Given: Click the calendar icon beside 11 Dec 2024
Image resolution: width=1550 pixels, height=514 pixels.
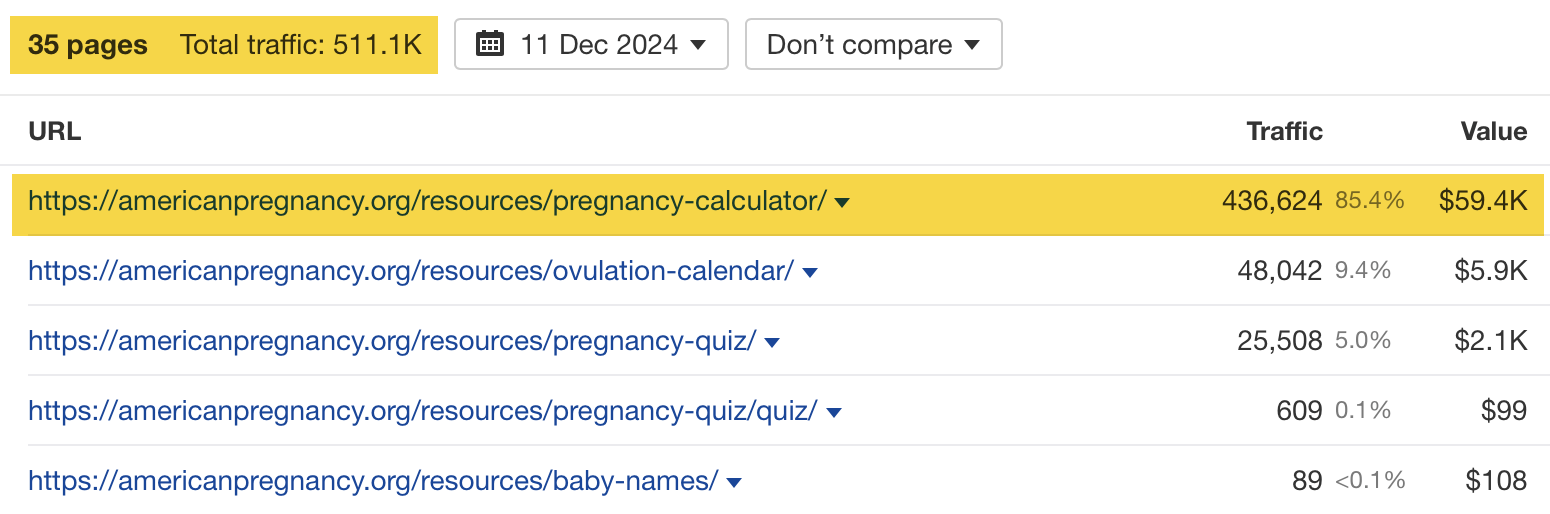Looking at the screenshot, I should (489, 44).
